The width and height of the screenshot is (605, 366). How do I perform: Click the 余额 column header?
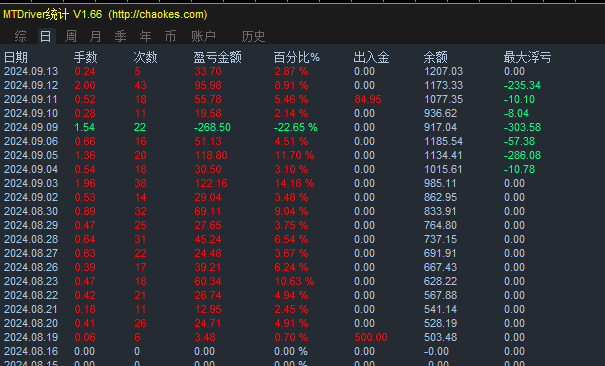436,57
